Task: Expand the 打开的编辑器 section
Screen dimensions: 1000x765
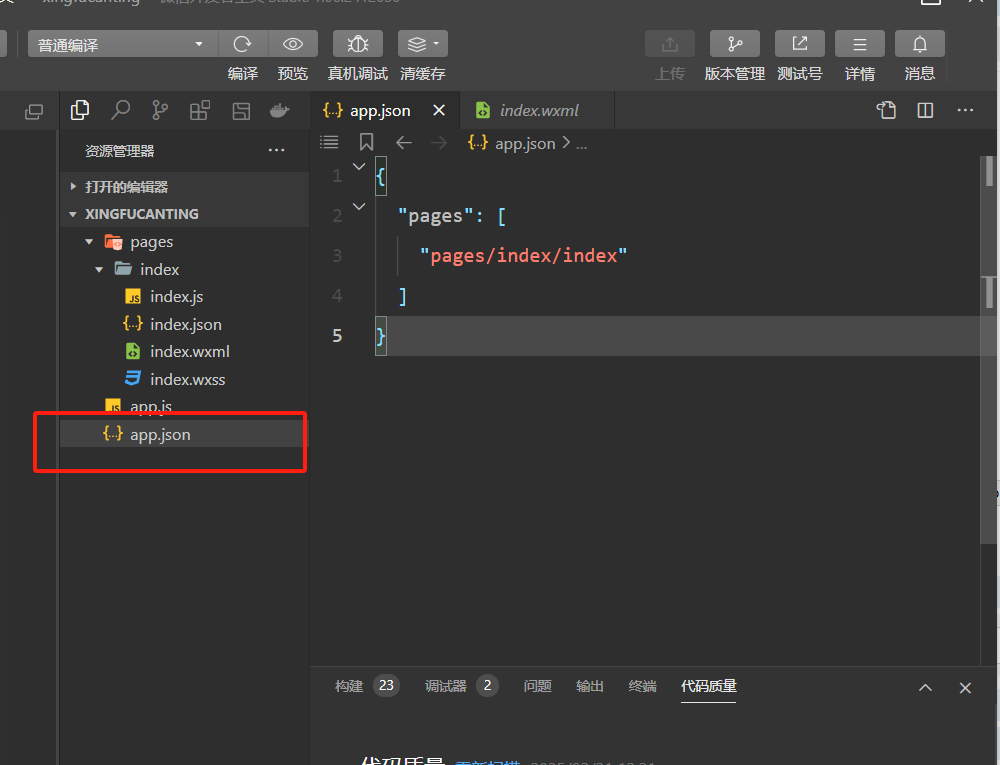Action: point(184,187)
